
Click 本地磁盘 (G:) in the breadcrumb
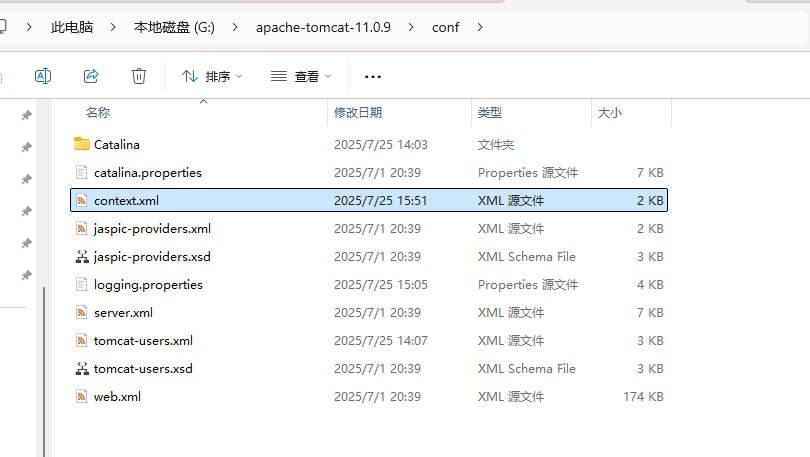coord(174,27)
